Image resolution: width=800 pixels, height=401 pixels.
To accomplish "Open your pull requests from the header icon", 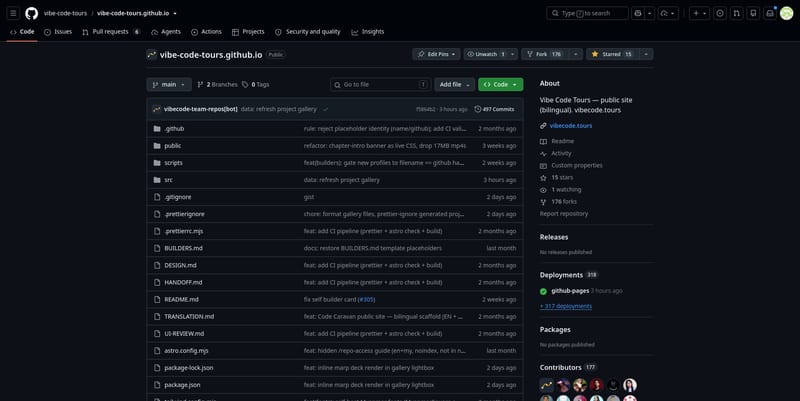I will click(x=737, y=13).
